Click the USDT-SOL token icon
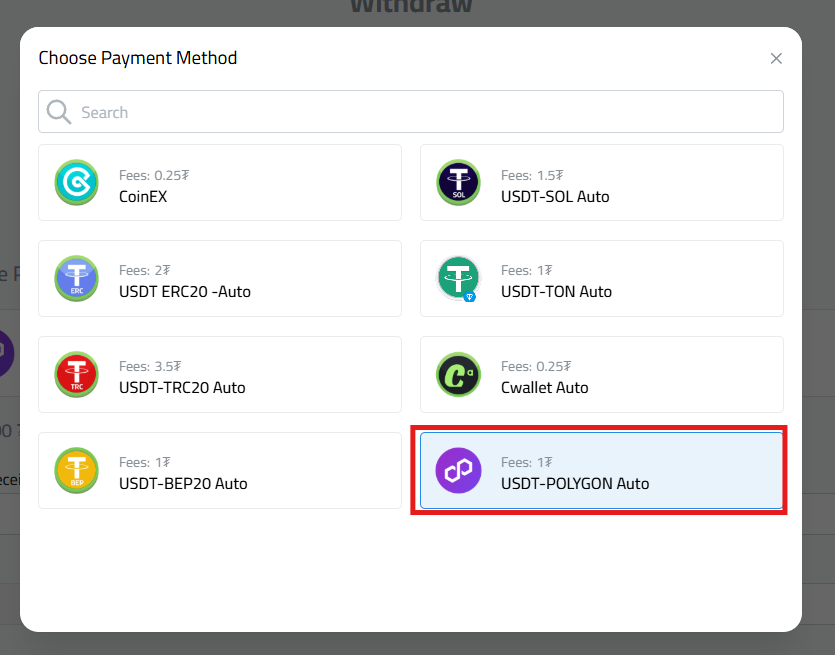 click(458, 183)
